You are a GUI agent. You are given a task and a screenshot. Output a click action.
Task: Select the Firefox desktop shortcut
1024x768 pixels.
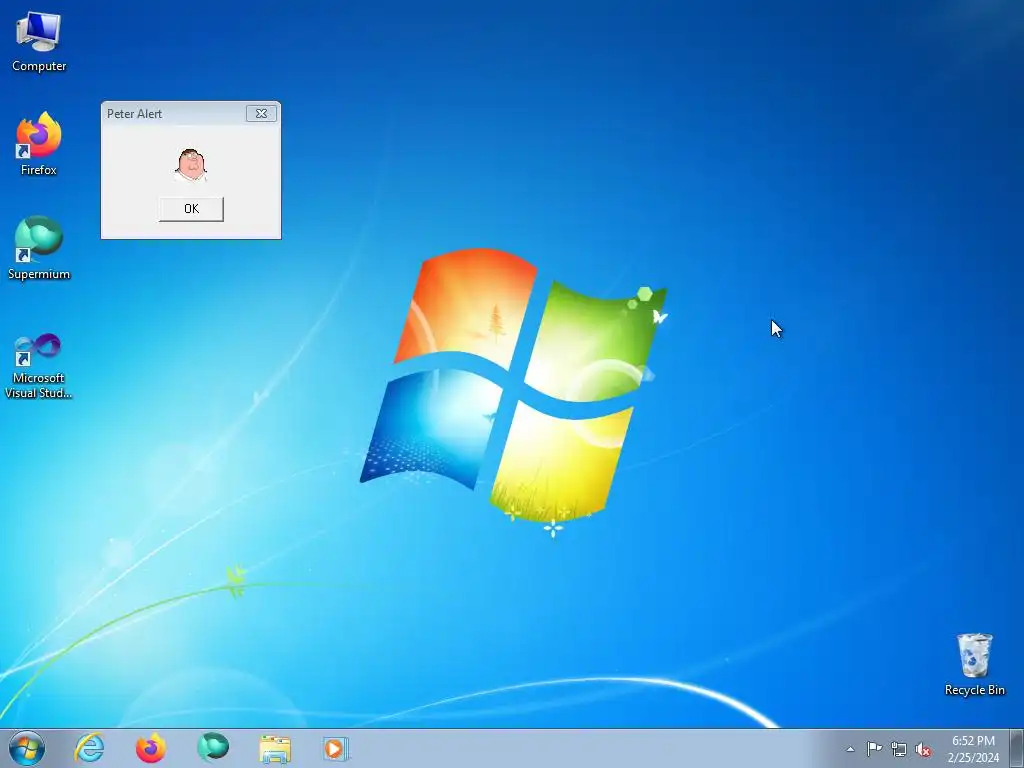(39, 144)
